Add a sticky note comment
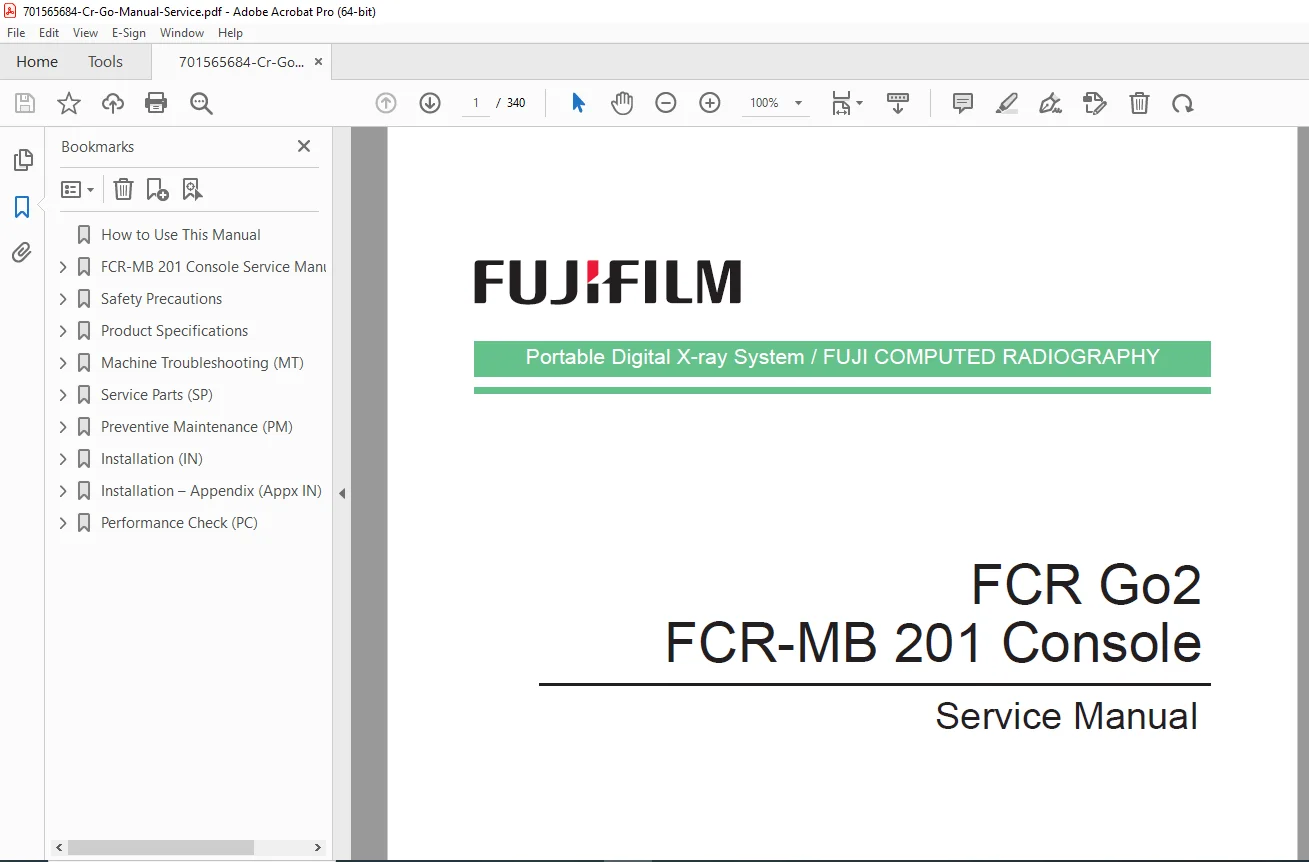 [x=963, y=103]
